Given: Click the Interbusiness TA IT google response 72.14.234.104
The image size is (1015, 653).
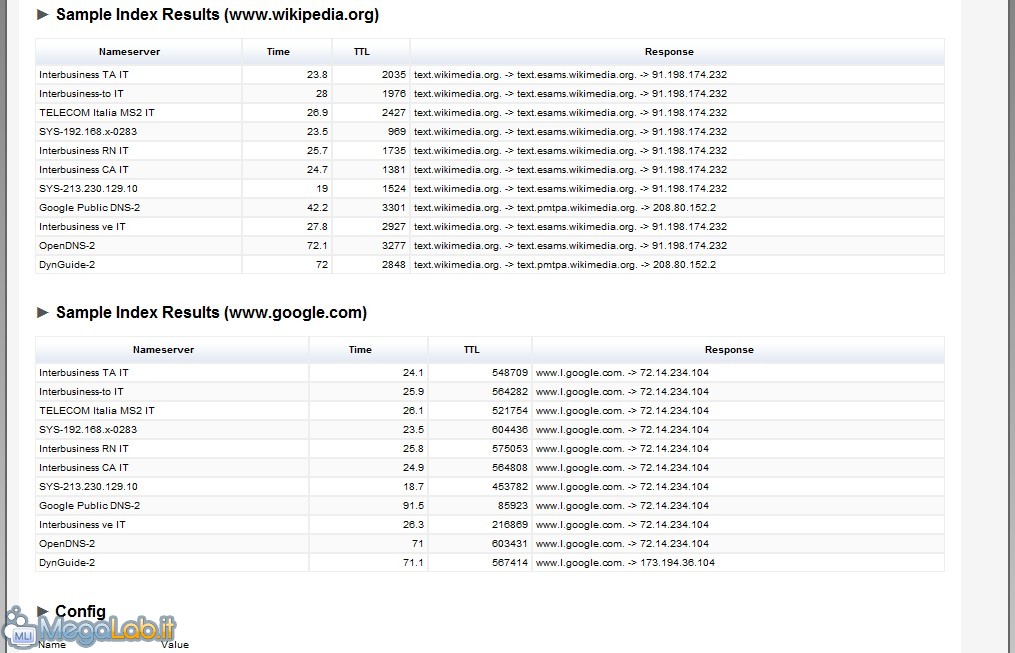Looking at the screenshot, I should 675,373.
